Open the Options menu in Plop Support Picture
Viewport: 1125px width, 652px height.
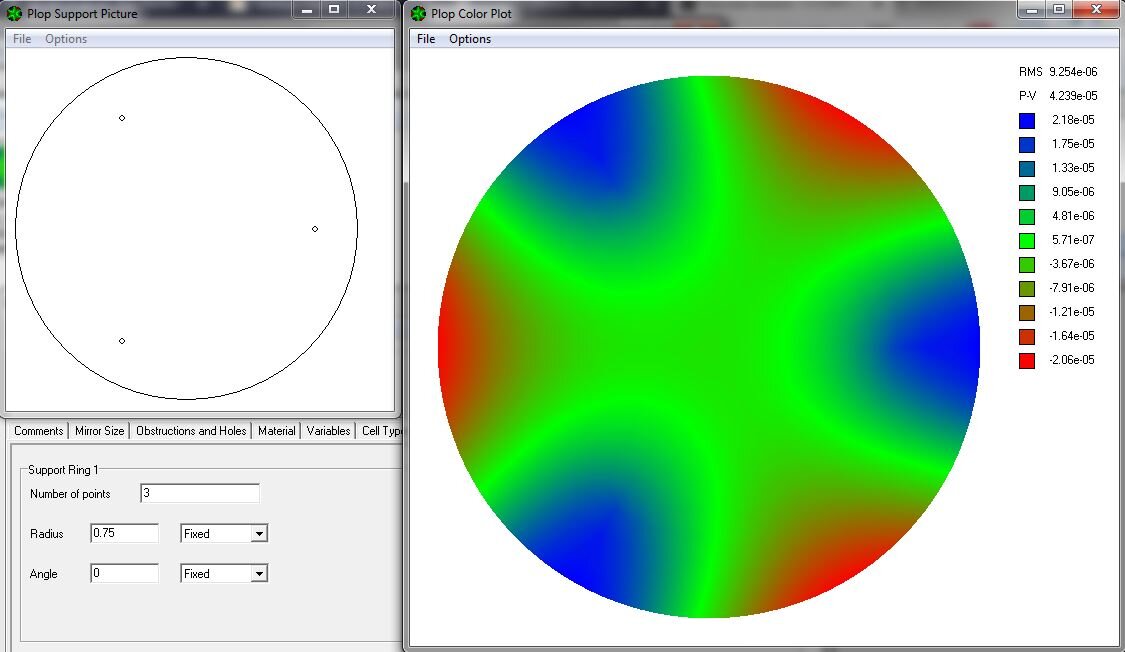coord(66,38)
